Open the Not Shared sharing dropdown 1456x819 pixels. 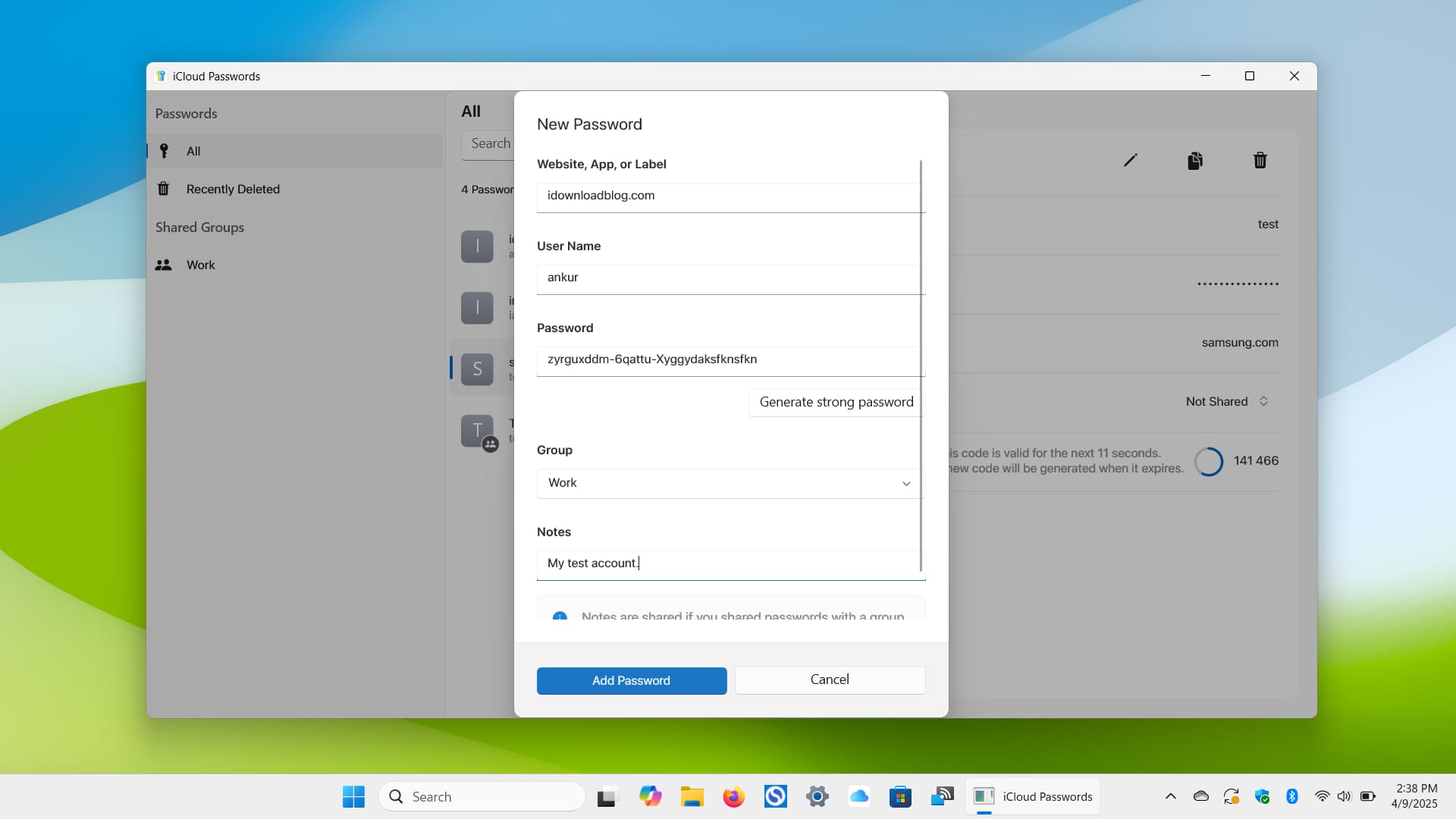click(1227, 401)
